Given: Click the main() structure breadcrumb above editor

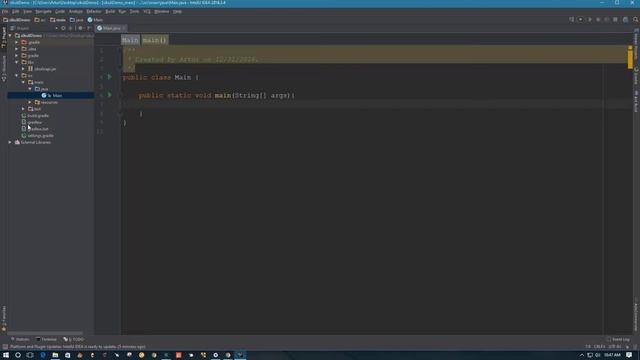Looking at the screenshot, I should click(x=155, y=40).
